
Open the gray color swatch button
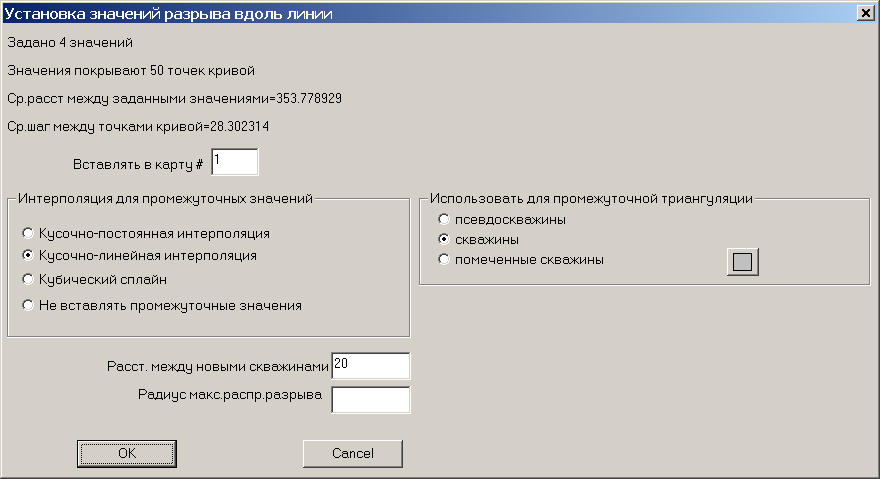pyautogui.click(x=742, y=262)
